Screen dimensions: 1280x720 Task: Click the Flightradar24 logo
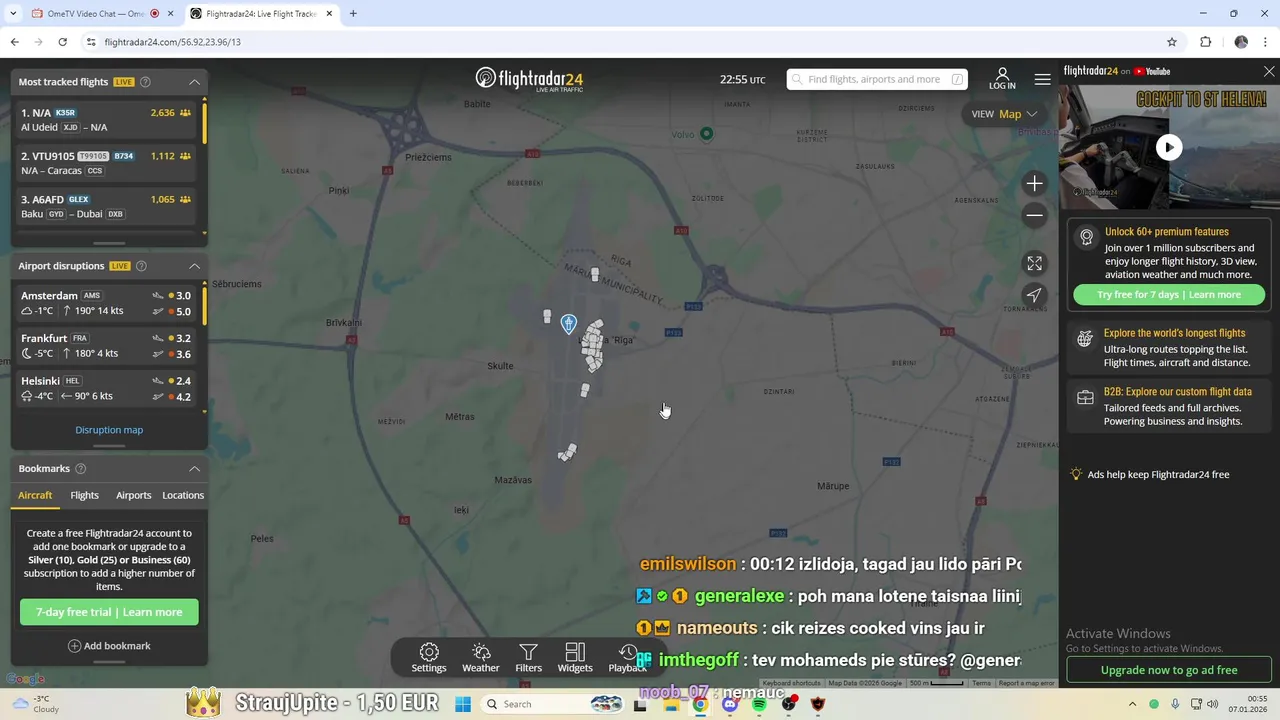click(x=529, y=80)
